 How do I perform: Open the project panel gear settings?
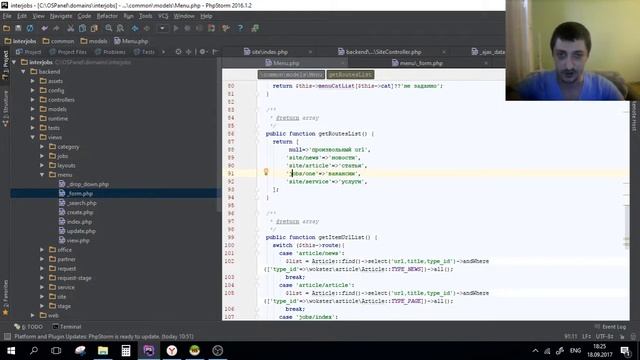(202, 52)
